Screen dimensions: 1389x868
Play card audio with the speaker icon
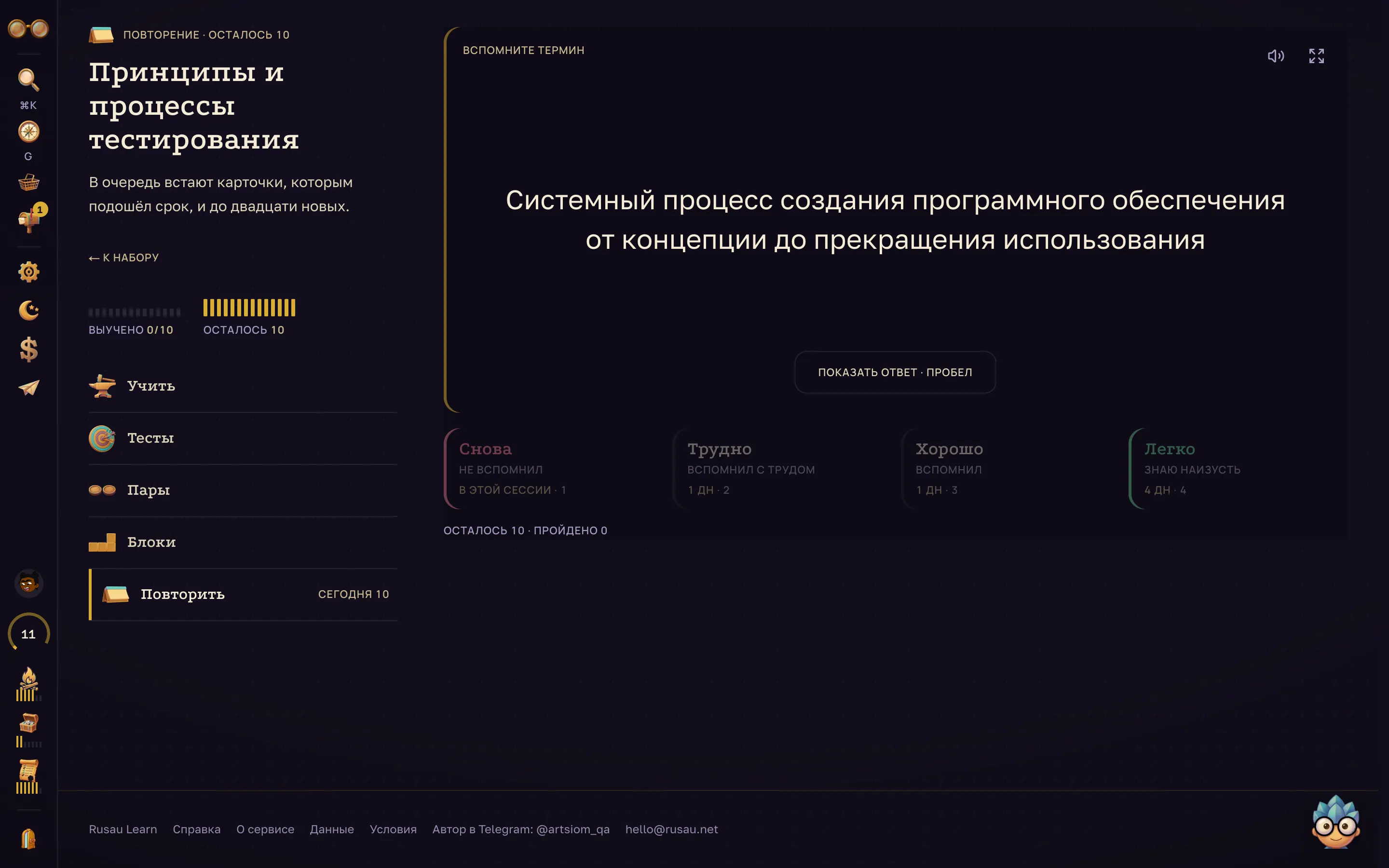tap(1275, 55)
